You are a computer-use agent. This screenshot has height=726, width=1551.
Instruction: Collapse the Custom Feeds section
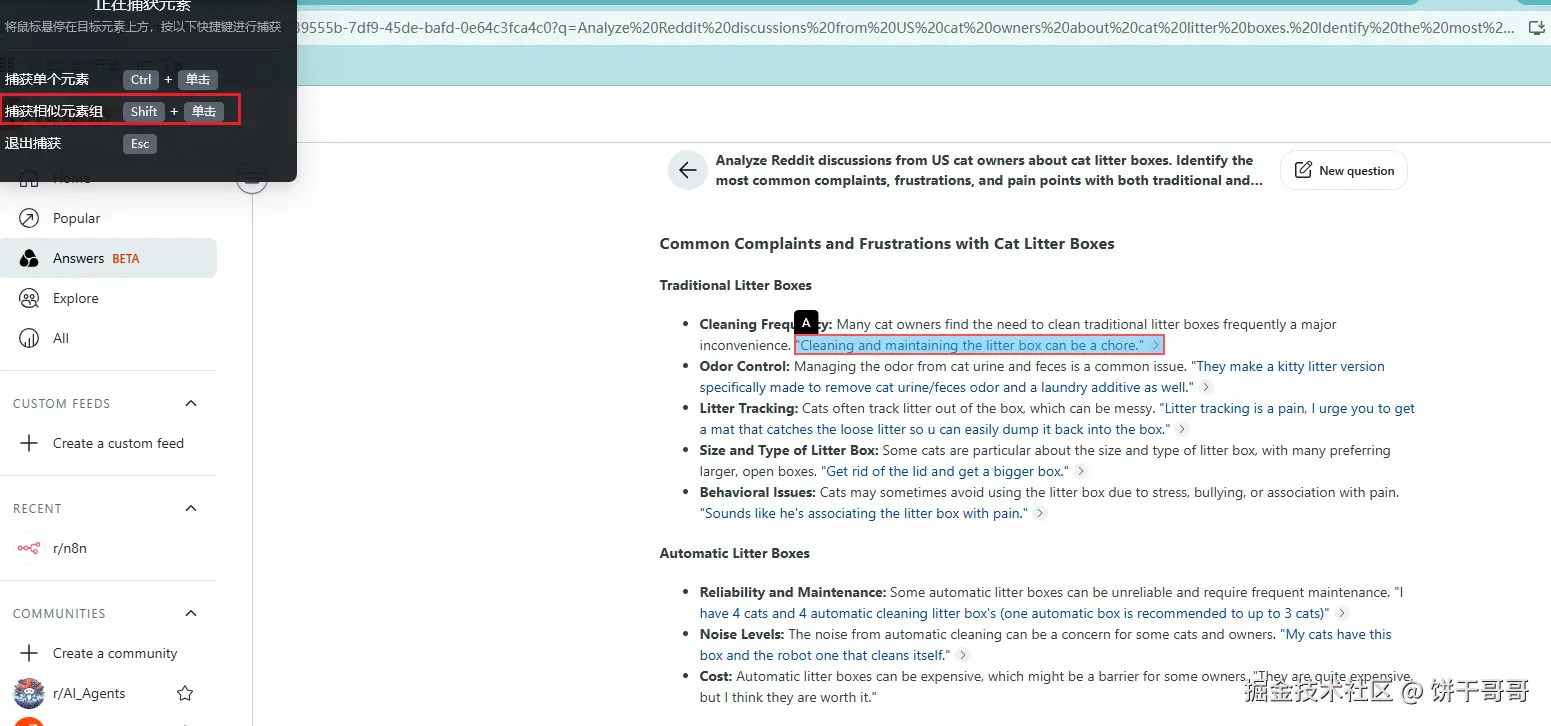(191, 403)
